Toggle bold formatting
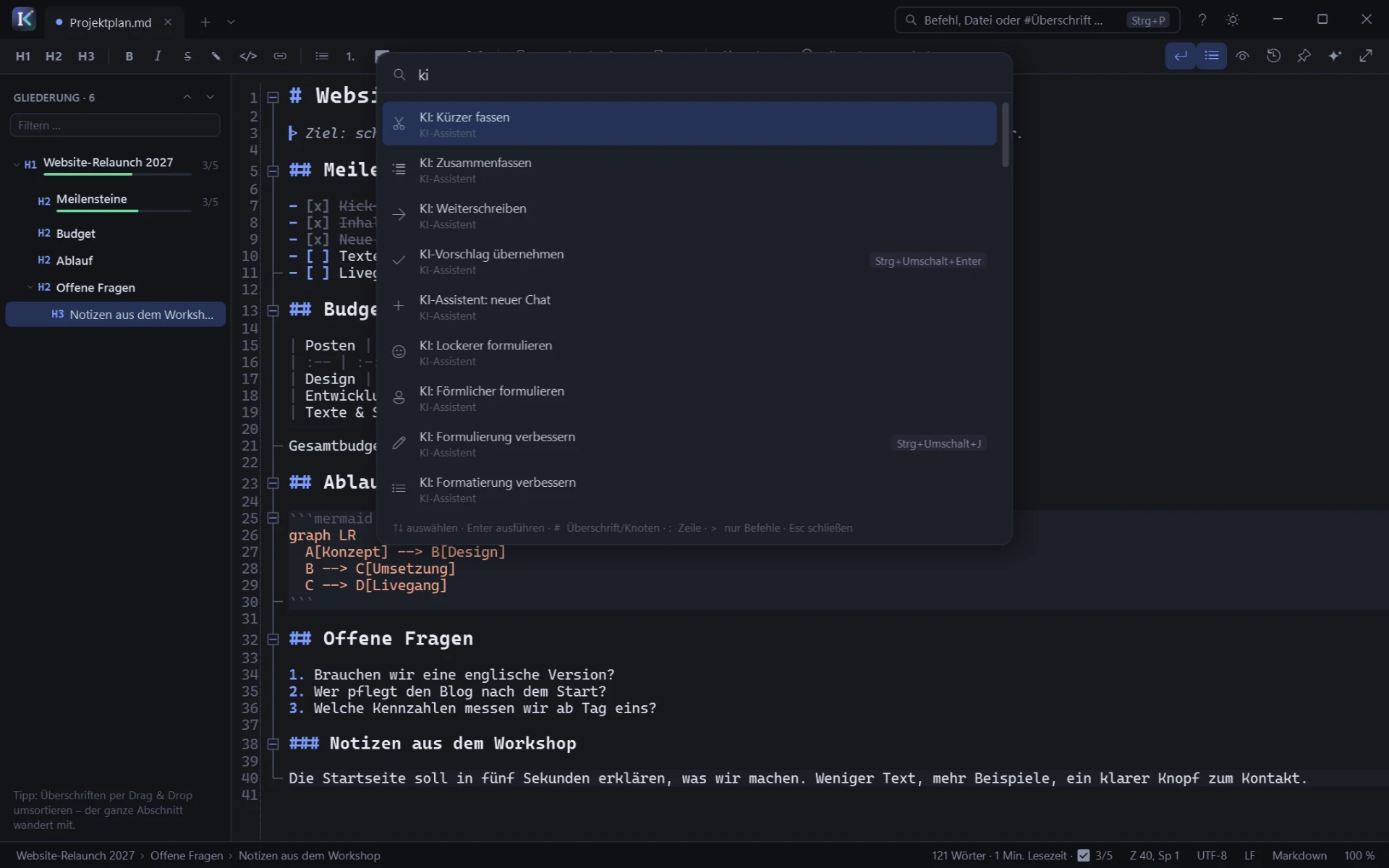Image resolution: width=1389 pixels, height=868 pixels. (x=129, y=56)
